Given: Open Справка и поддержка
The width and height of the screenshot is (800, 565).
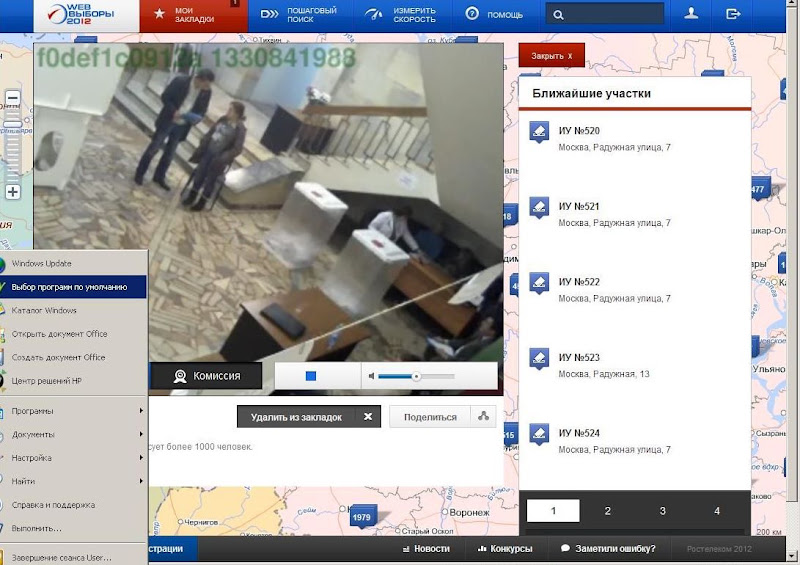Looking at the screenshot, I should click(x=73, y=505).
